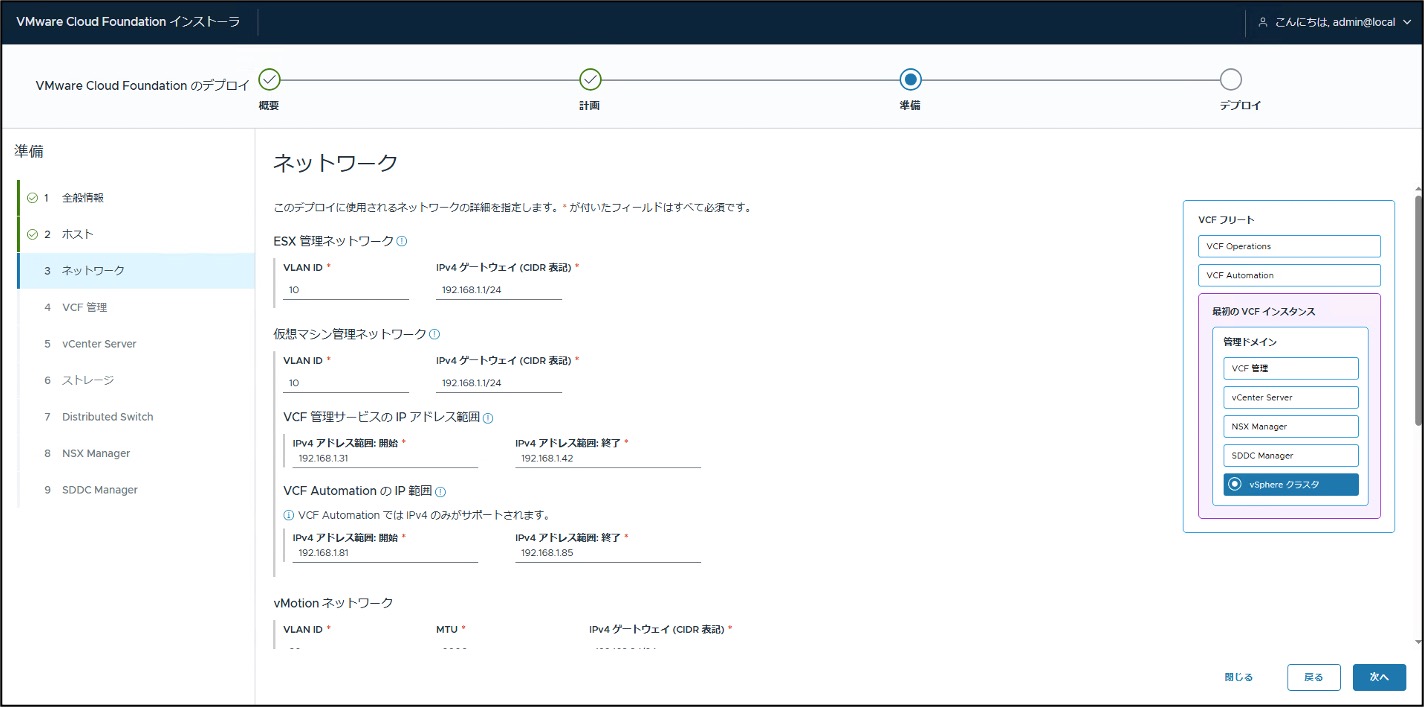
Task: Click the VCF Automation diagram box
Action: 1289,275
